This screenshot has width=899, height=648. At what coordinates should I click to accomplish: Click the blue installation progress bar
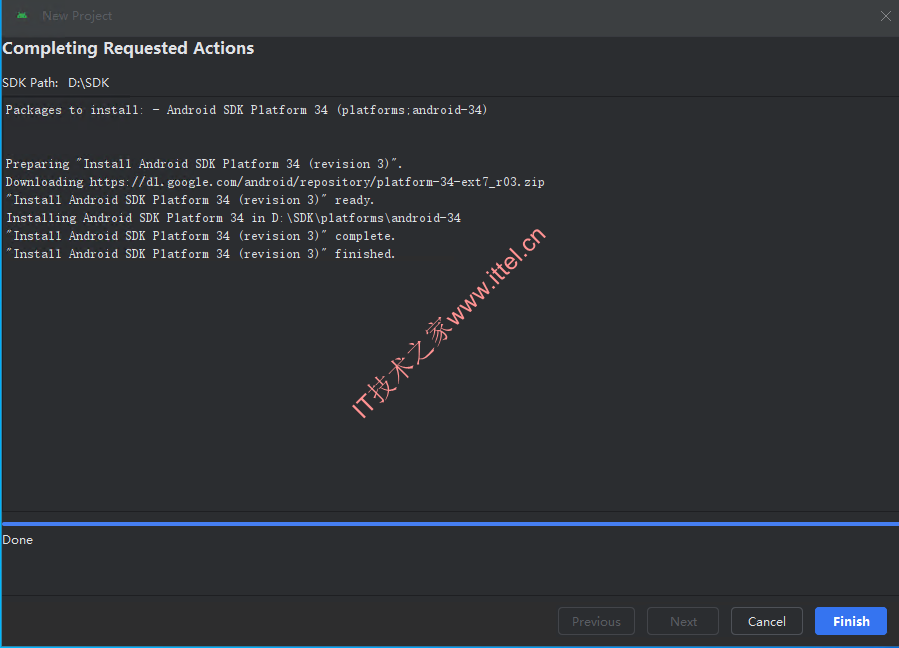(x=451, y=524)
